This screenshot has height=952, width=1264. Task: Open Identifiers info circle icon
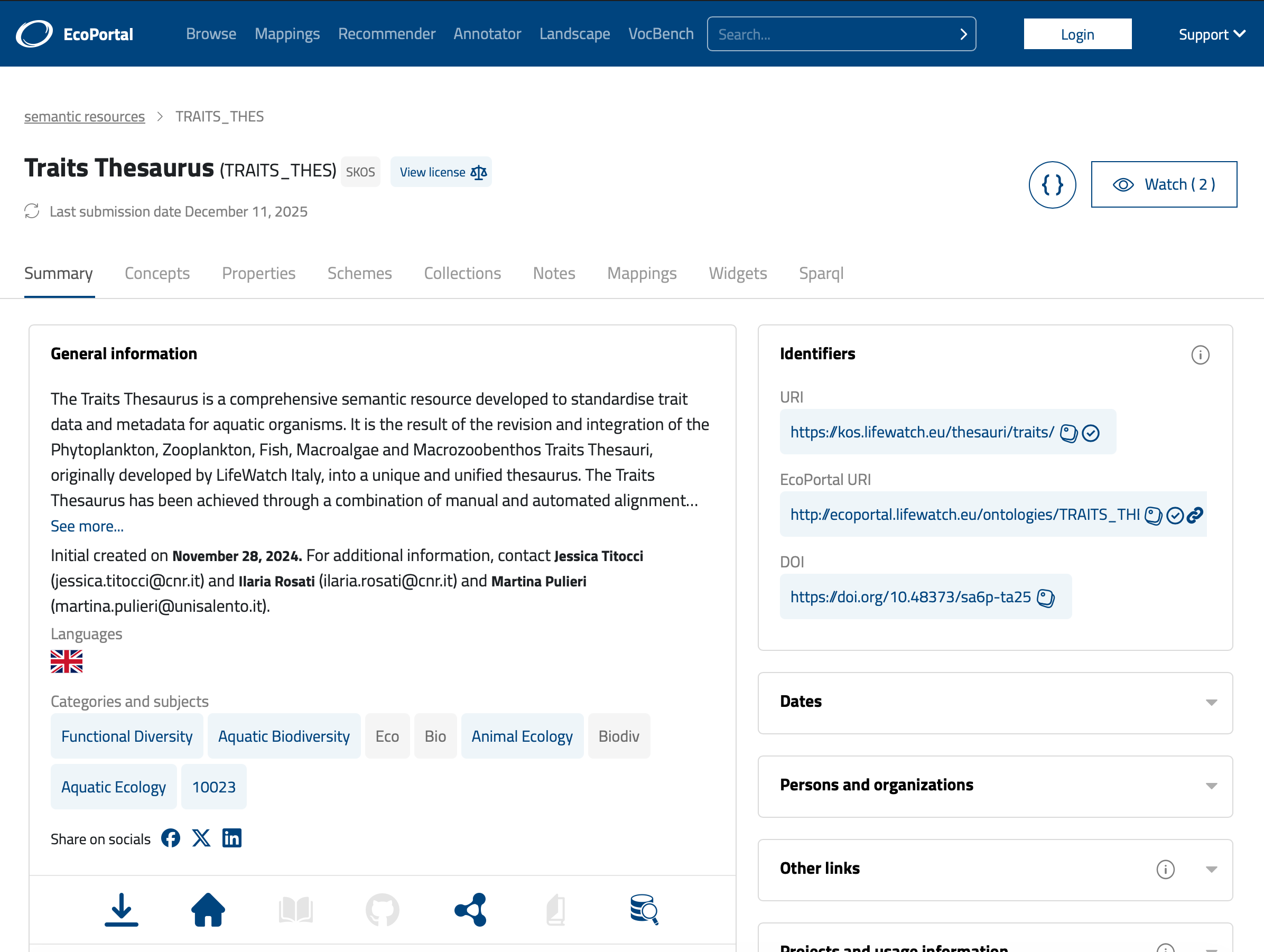click(x=1200, y=355)
